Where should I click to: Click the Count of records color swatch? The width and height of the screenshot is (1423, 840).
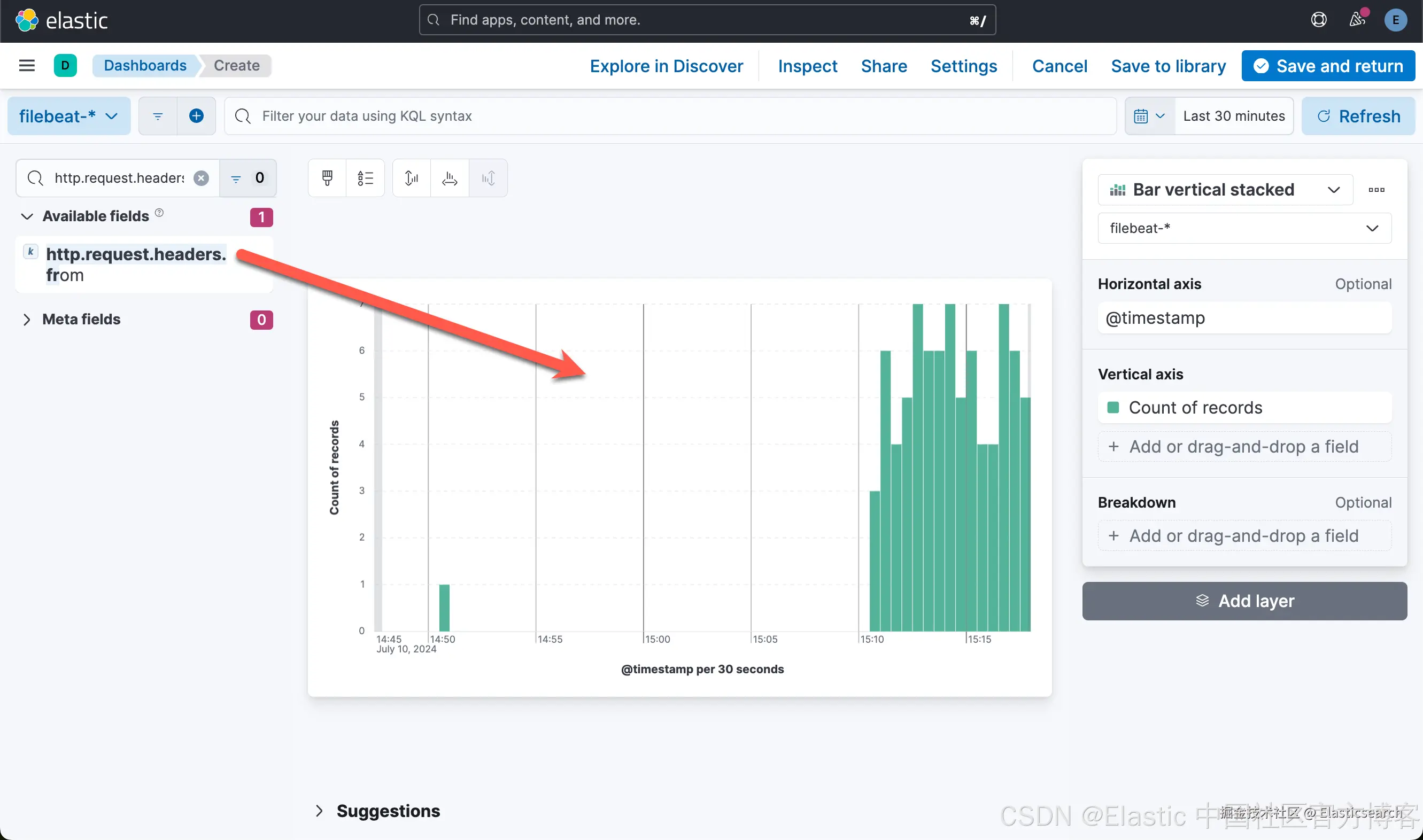point(1113,408)
